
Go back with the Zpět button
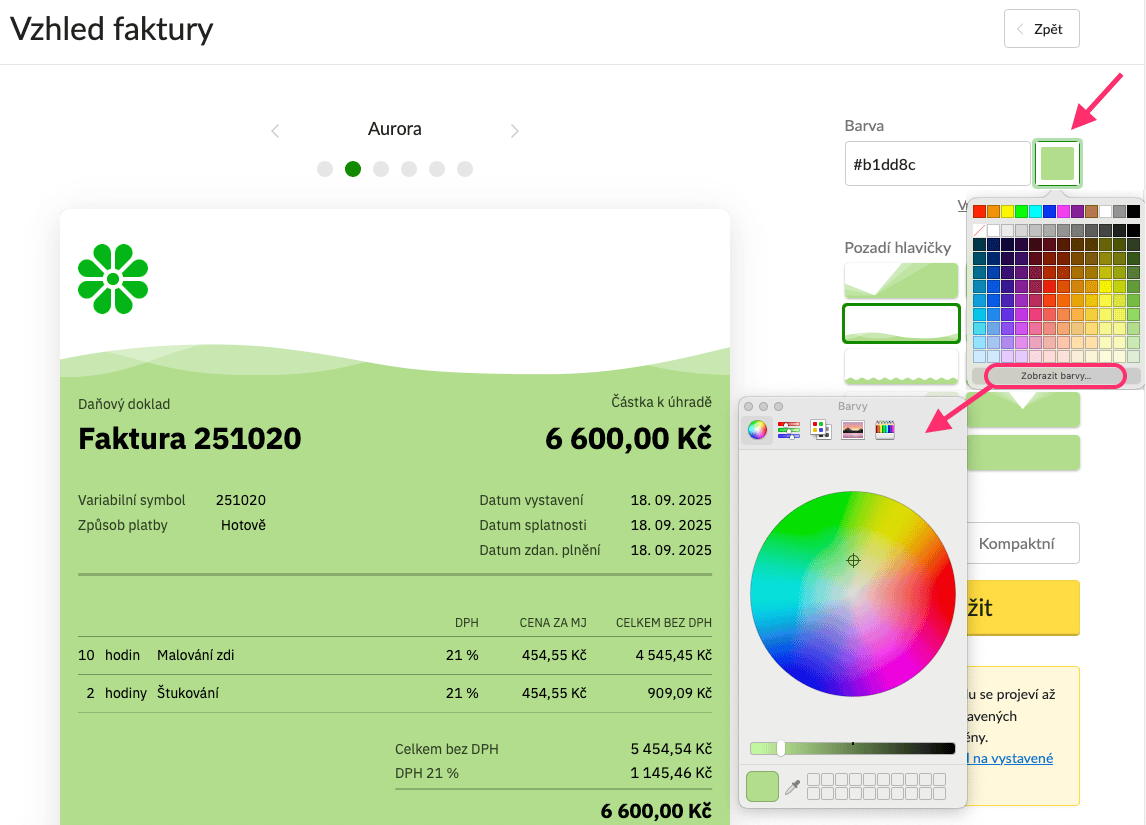[x=1041, y=29]
